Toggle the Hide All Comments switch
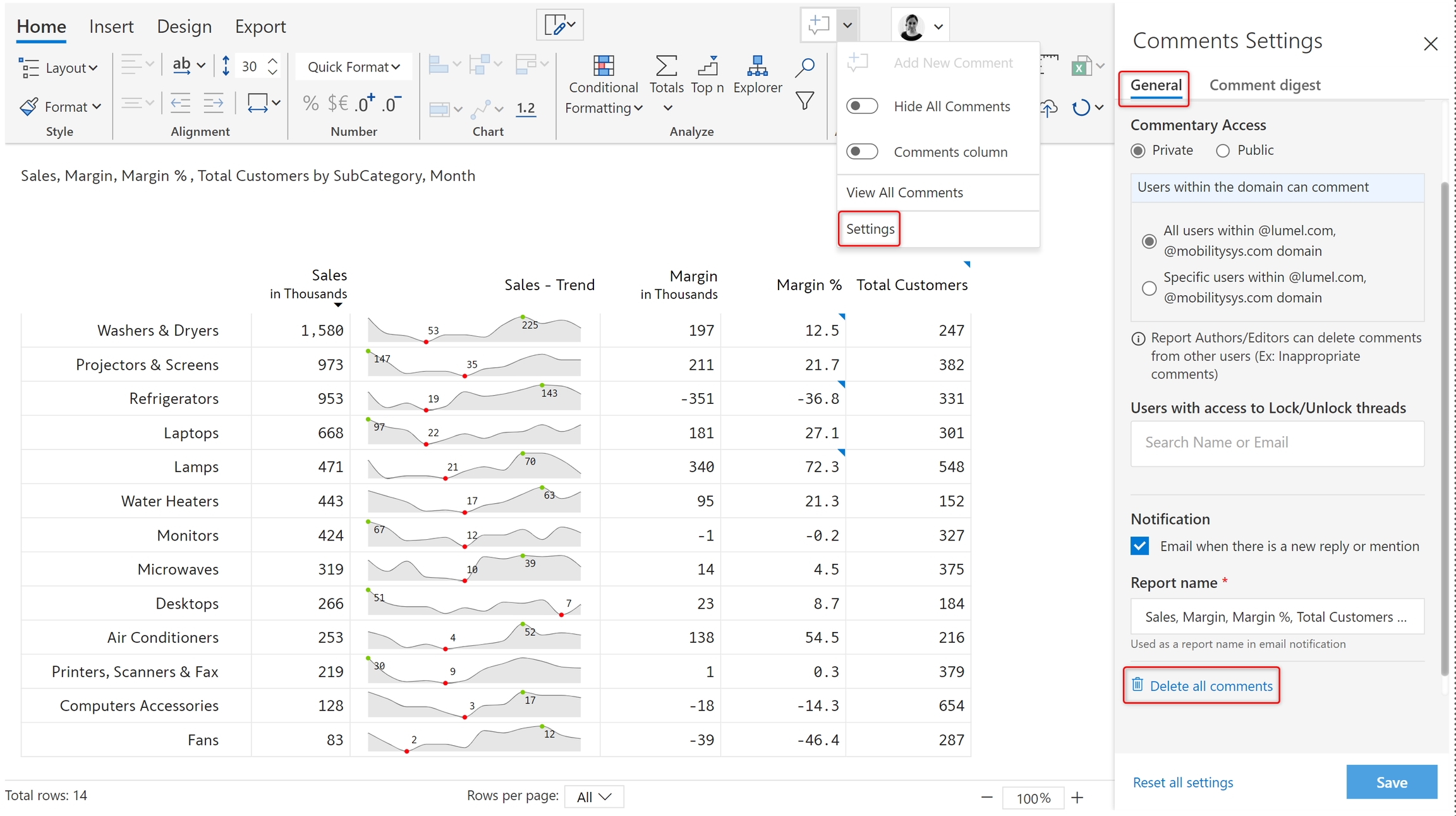This screenshot has height=816, width=1456. [862, 106]
